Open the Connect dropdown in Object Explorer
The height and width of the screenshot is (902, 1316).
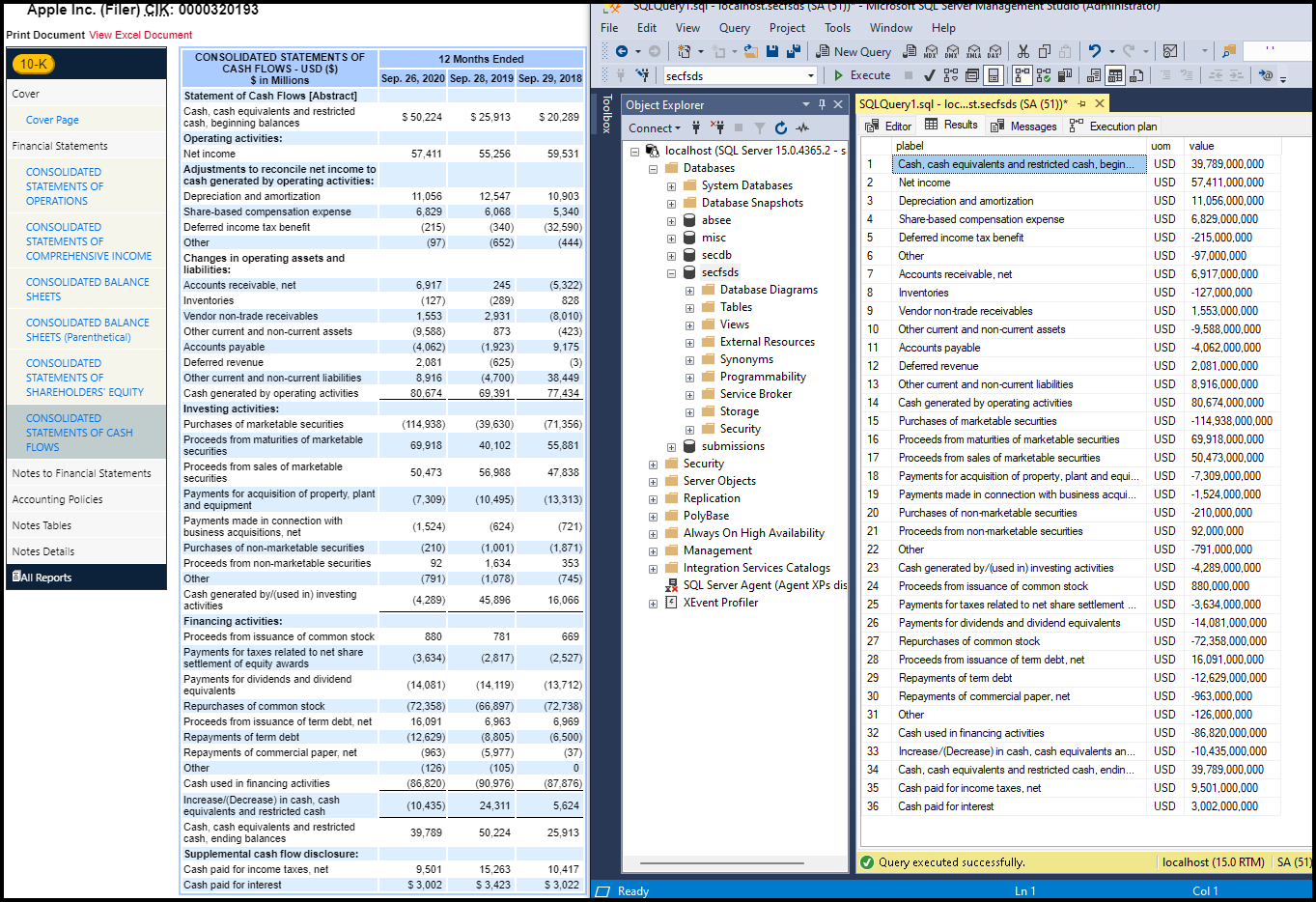(x=655, y=127)
